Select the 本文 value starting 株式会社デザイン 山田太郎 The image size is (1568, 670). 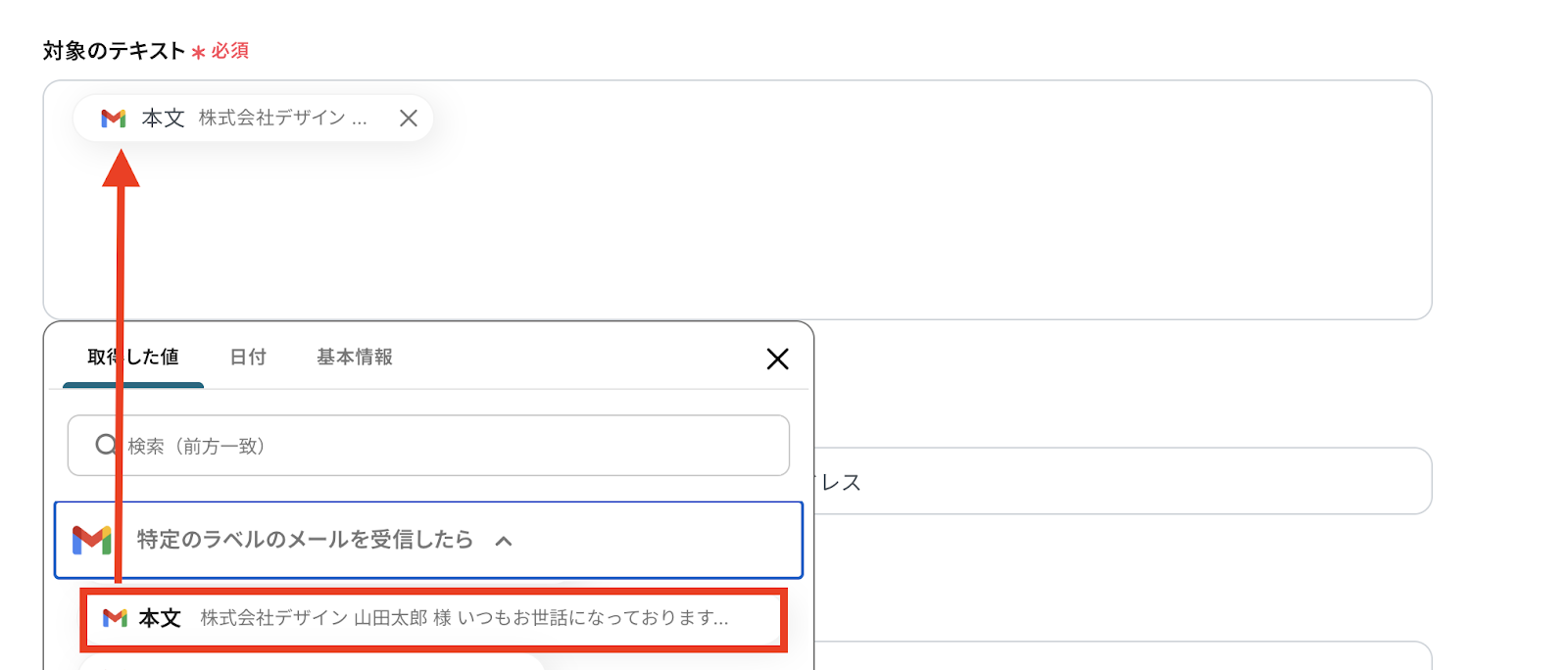tap(431, 618)
